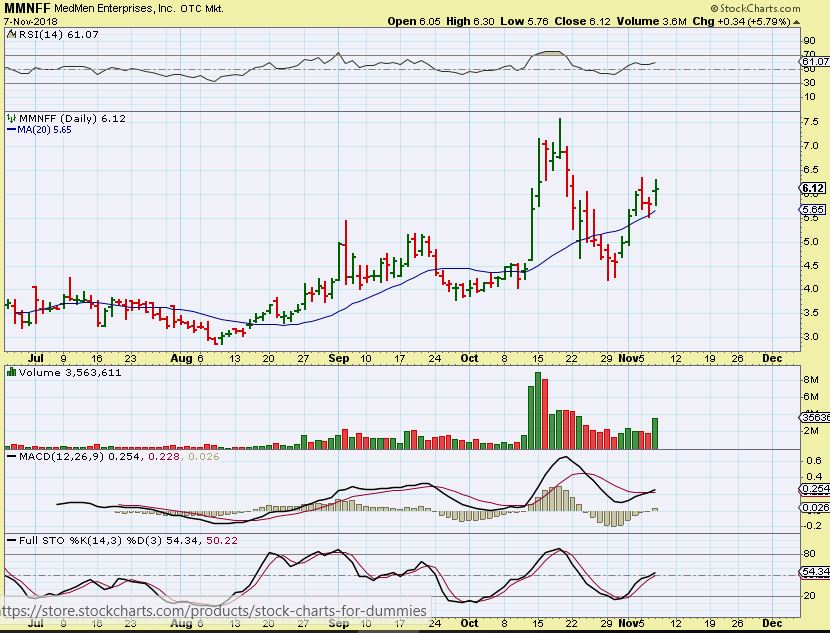The height and width of the screenshot is (633, 830).
Task: Click the 61.07 RSI value tag
Action: coord(814,62)
